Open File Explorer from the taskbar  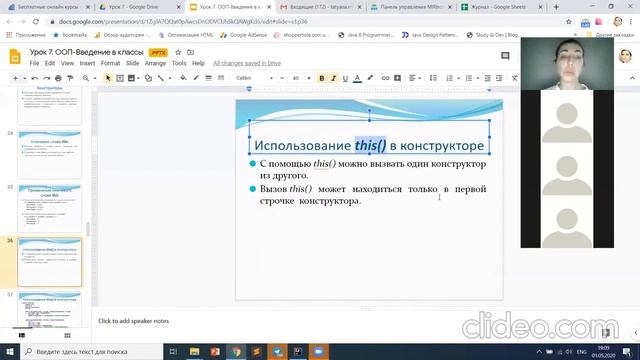click(194, 351)
